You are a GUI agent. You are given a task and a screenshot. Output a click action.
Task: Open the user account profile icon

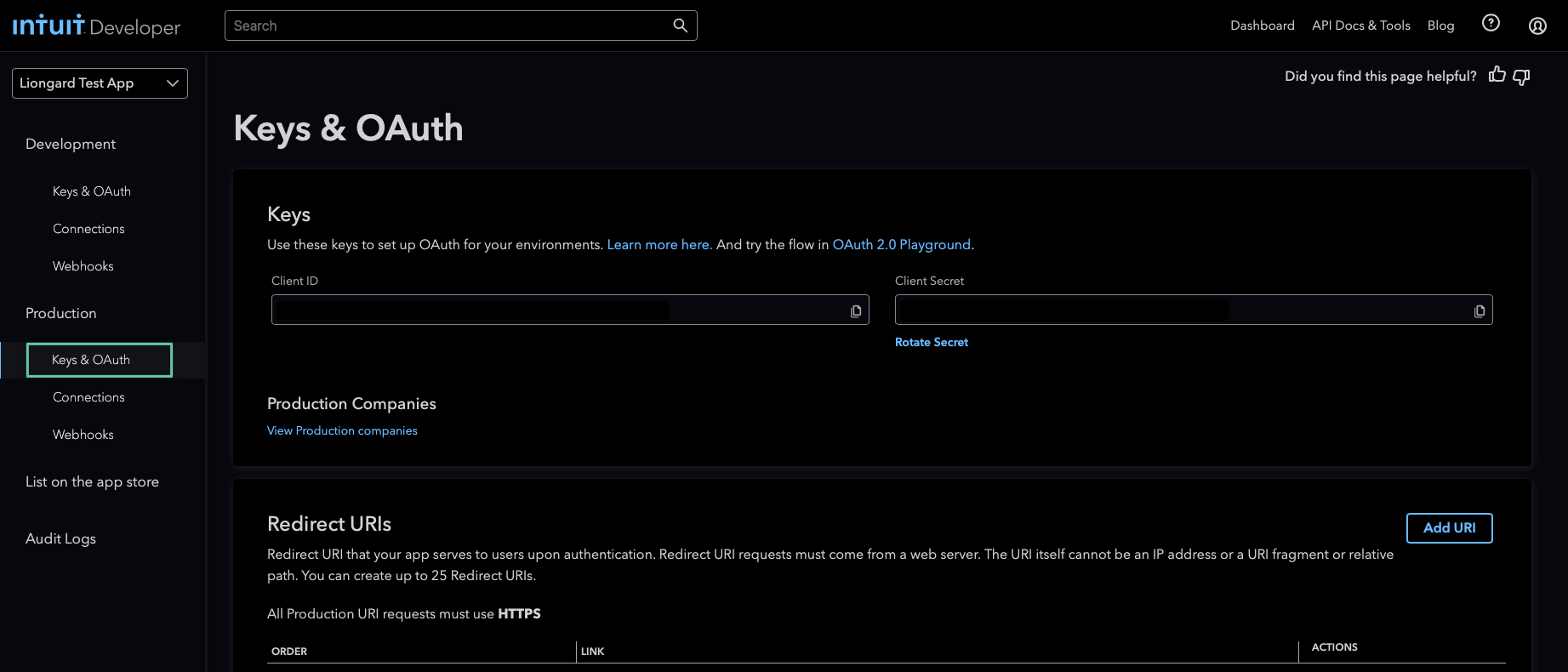coord(1537,26)
